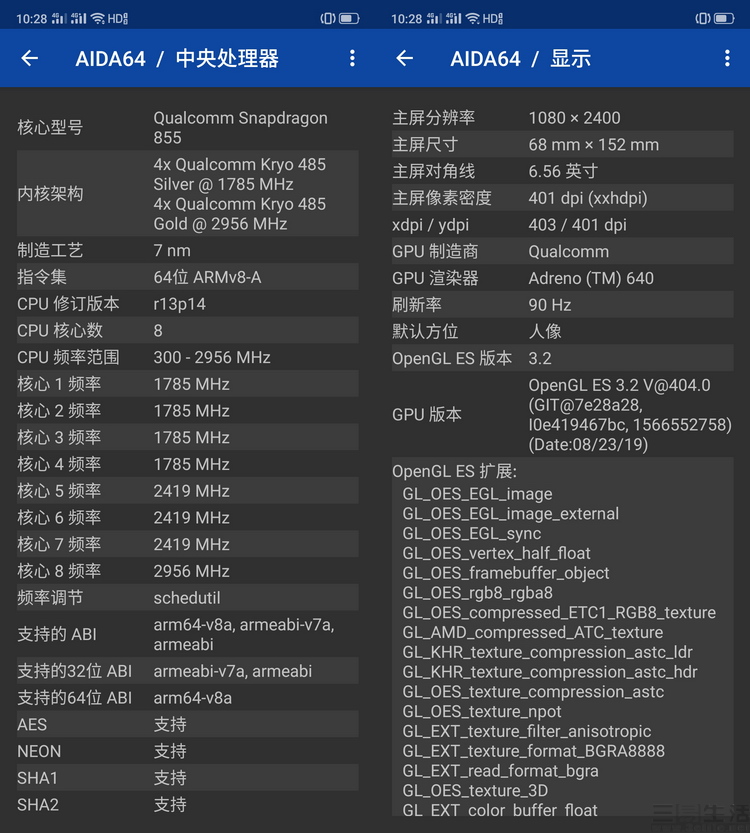Tap the 核心 5 频率 row

click(188, 490)
